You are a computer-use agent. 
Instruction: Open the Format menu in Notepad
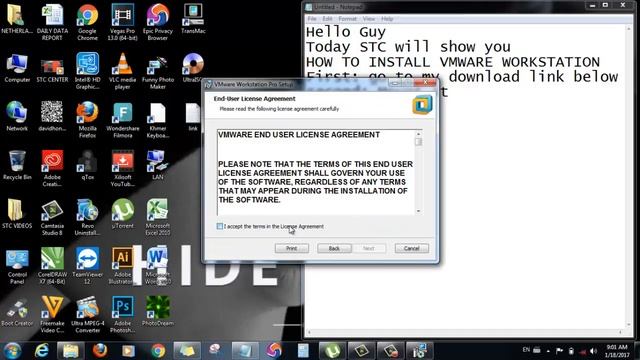[x=347, y=19]
